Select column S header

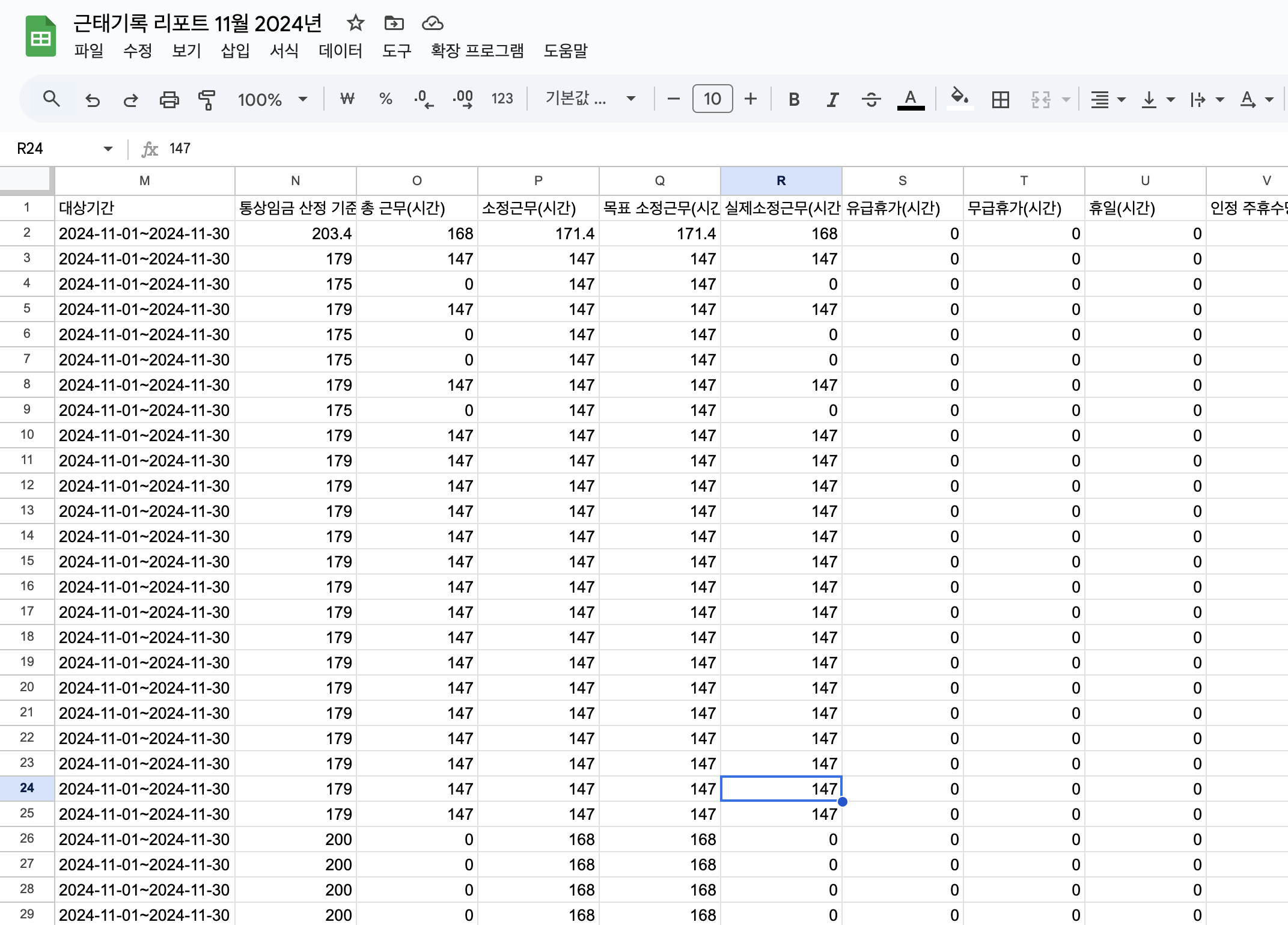tap(902, 181)
